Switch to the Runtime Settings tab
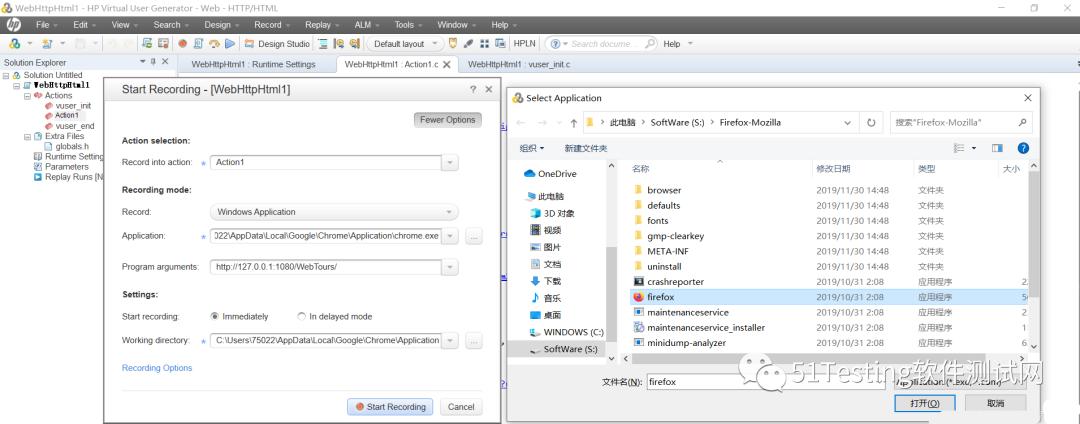Viewport: 1080px width, 424px height. 253,64
